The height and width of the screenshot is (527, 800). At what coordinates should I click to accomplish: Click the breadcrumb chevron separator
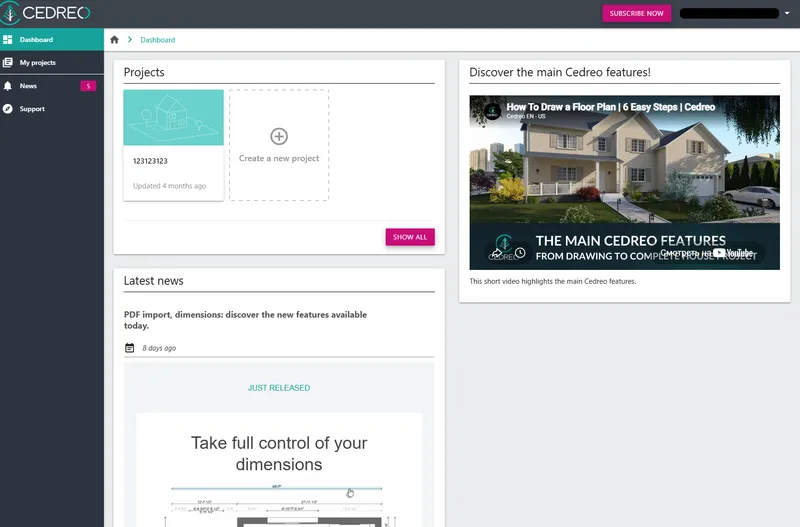(x=130, y=40)
